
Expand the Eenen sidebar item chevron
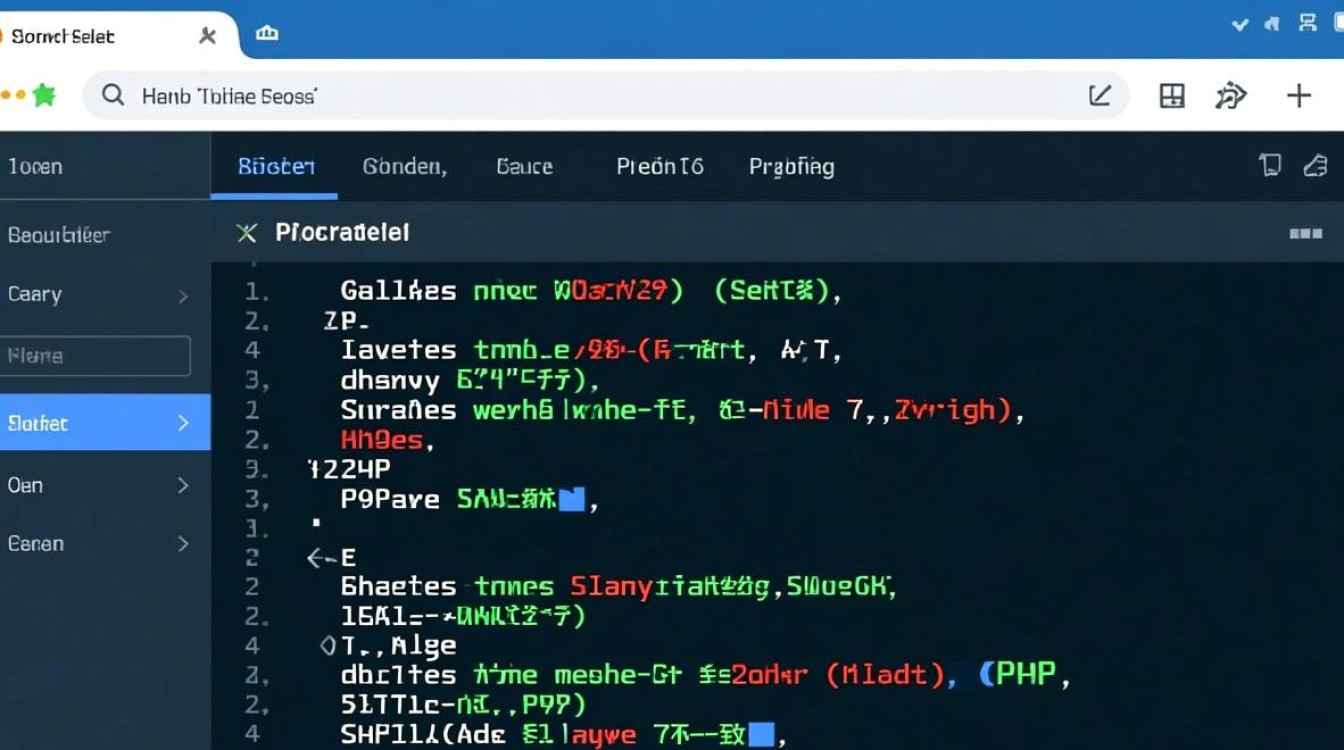coord(183,544)
